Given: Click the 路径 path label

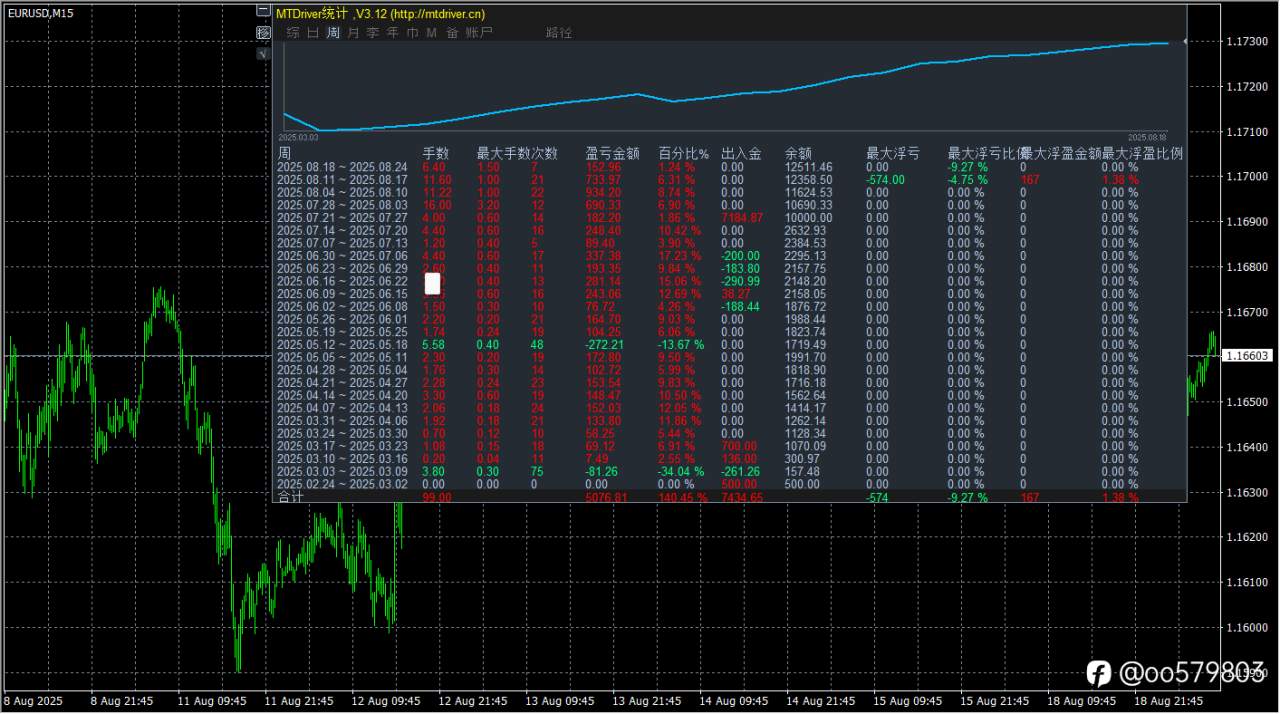Looking at the screenshot, I should point(559,33).
